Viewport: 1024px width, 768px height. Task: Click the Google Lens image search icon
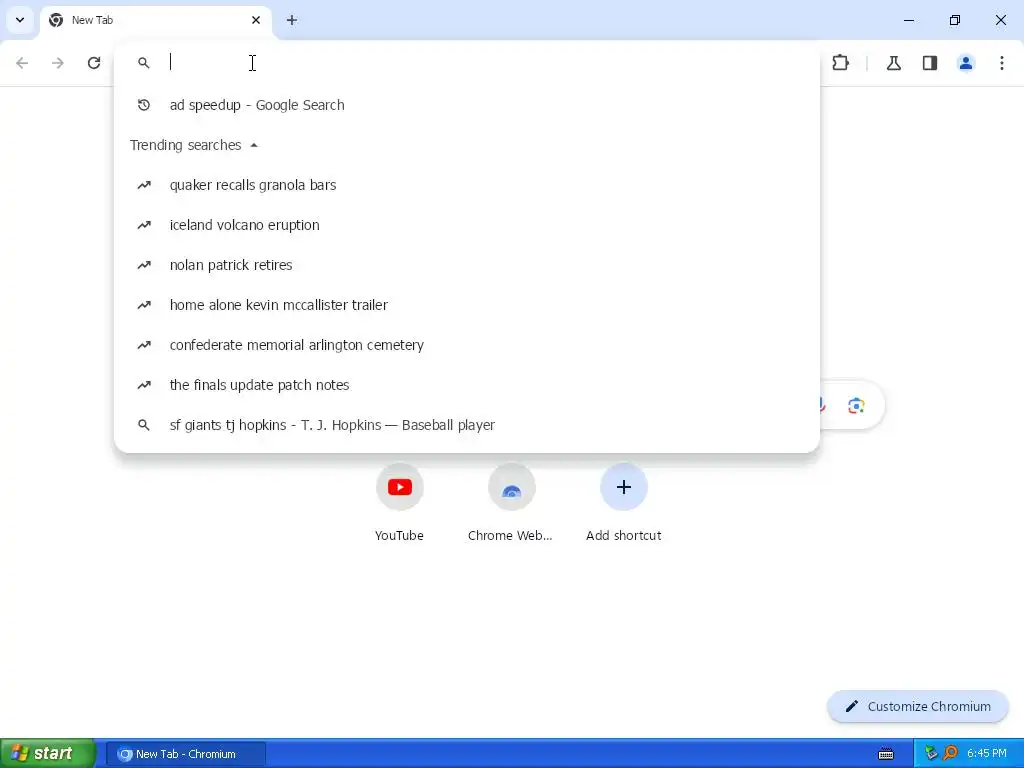pos(856,406)
